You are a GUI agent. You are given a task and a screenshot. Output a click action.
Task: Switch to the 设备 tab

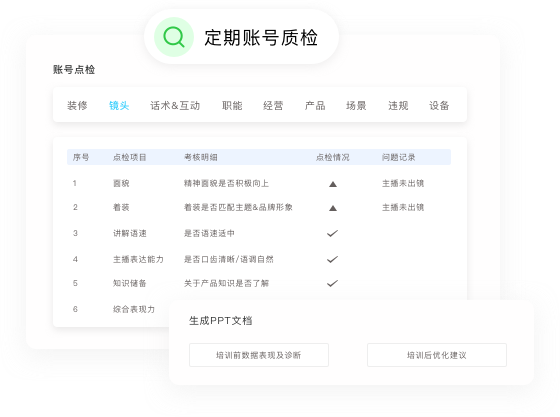pos(439,106)
